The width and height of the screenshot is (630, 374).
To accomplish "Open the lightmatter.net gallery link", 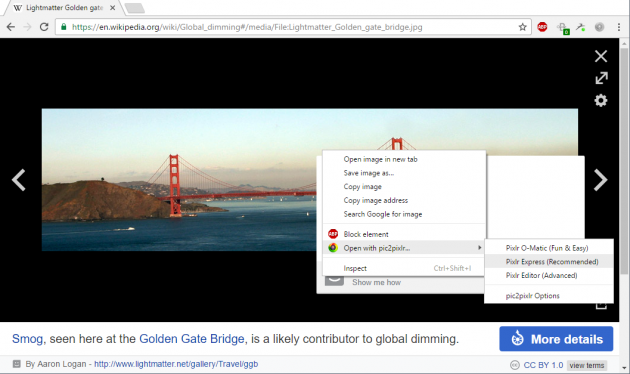I will [x=176, y=364].
